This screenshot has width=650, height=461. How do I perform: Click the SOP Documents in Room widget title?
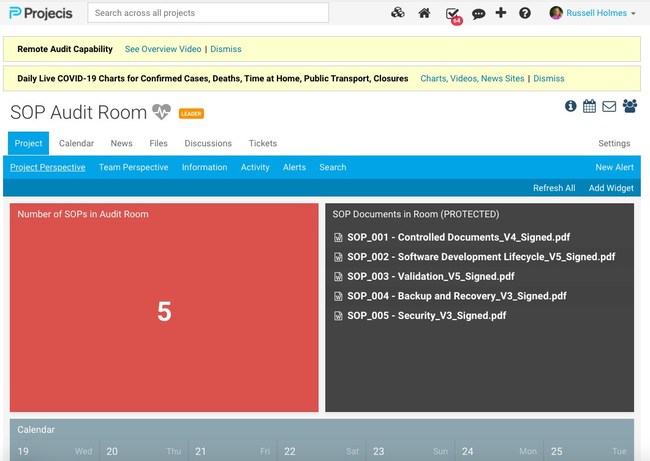[x=416, y=214]
